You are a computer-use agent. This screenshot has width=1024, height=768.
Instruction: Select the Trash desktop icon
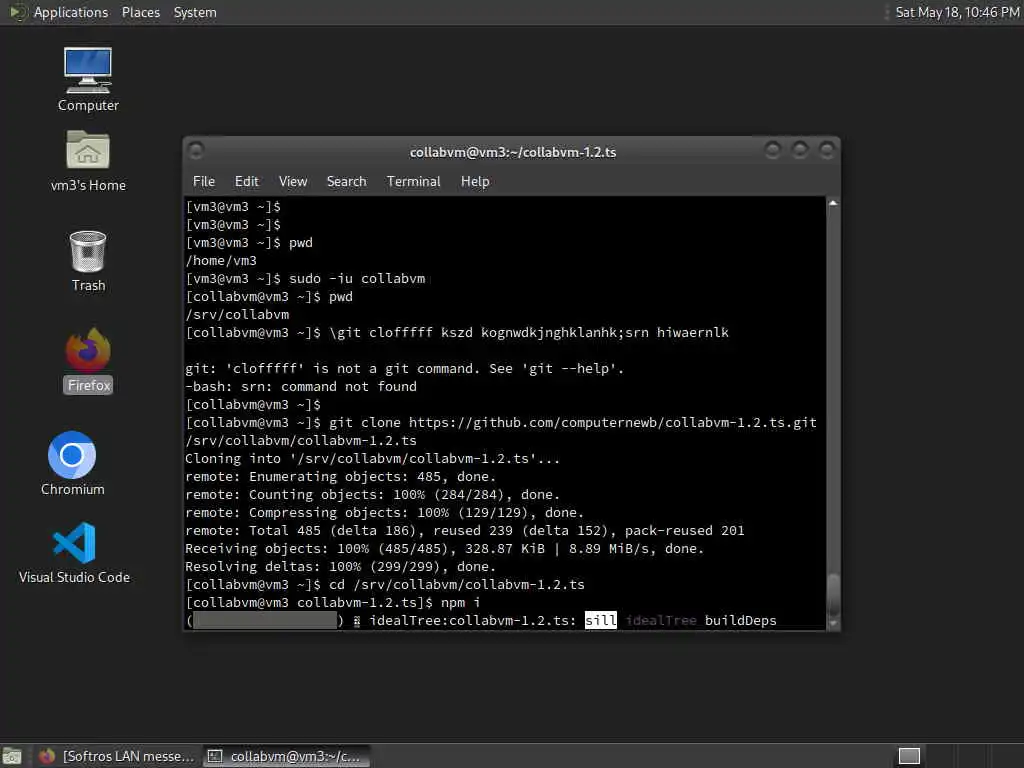pyautogui.click(x=88, y=261)
